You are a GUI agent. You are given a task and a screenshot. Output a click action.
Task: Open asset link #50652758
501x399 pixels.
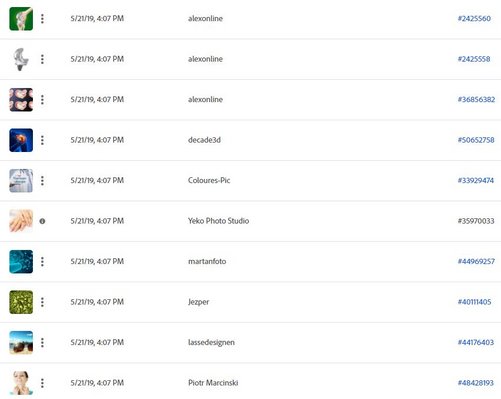coord(476,140)
